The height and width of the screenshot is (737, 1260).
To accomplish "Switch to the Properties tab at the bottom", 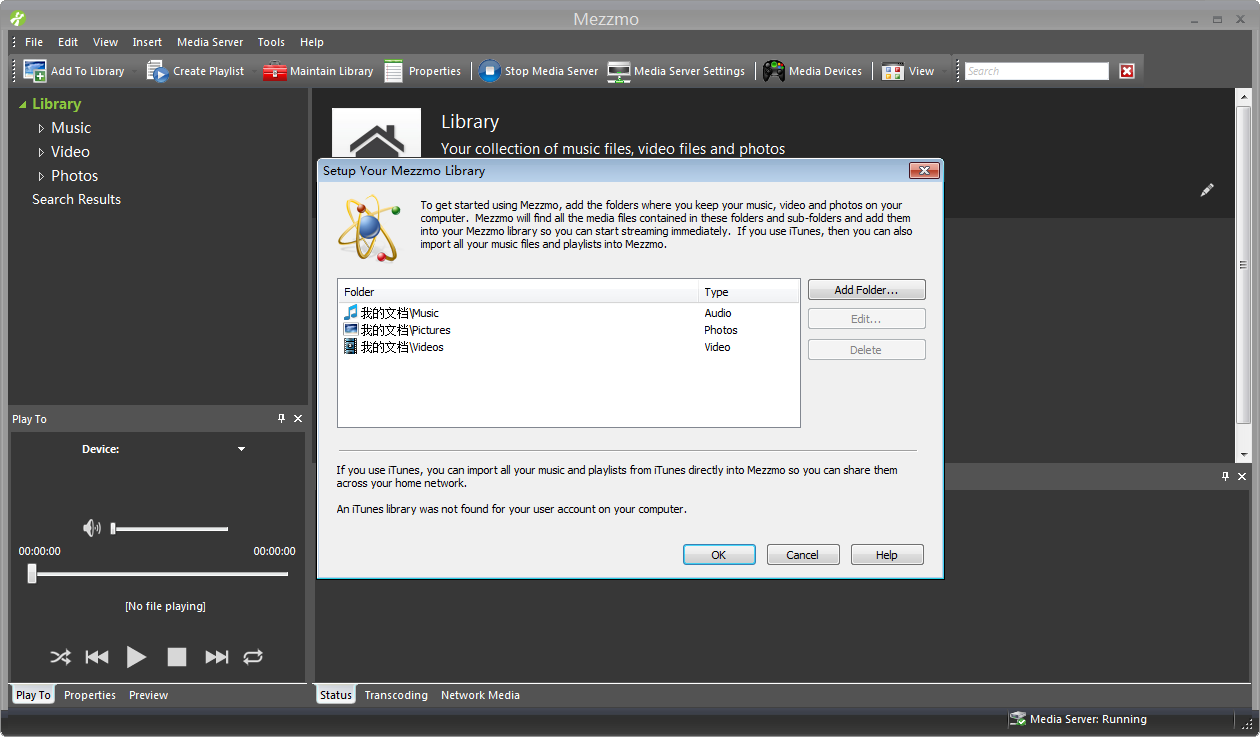I will [x=90, y=695].
